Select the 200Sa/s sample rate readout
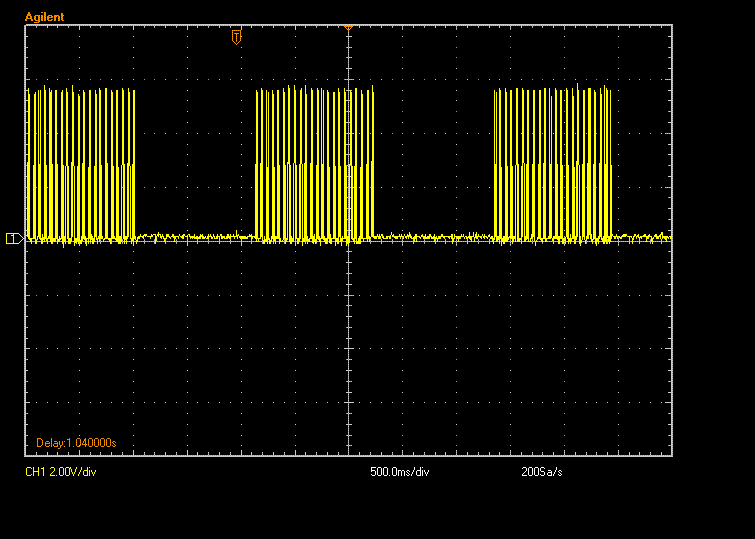 tap(542, 472)
